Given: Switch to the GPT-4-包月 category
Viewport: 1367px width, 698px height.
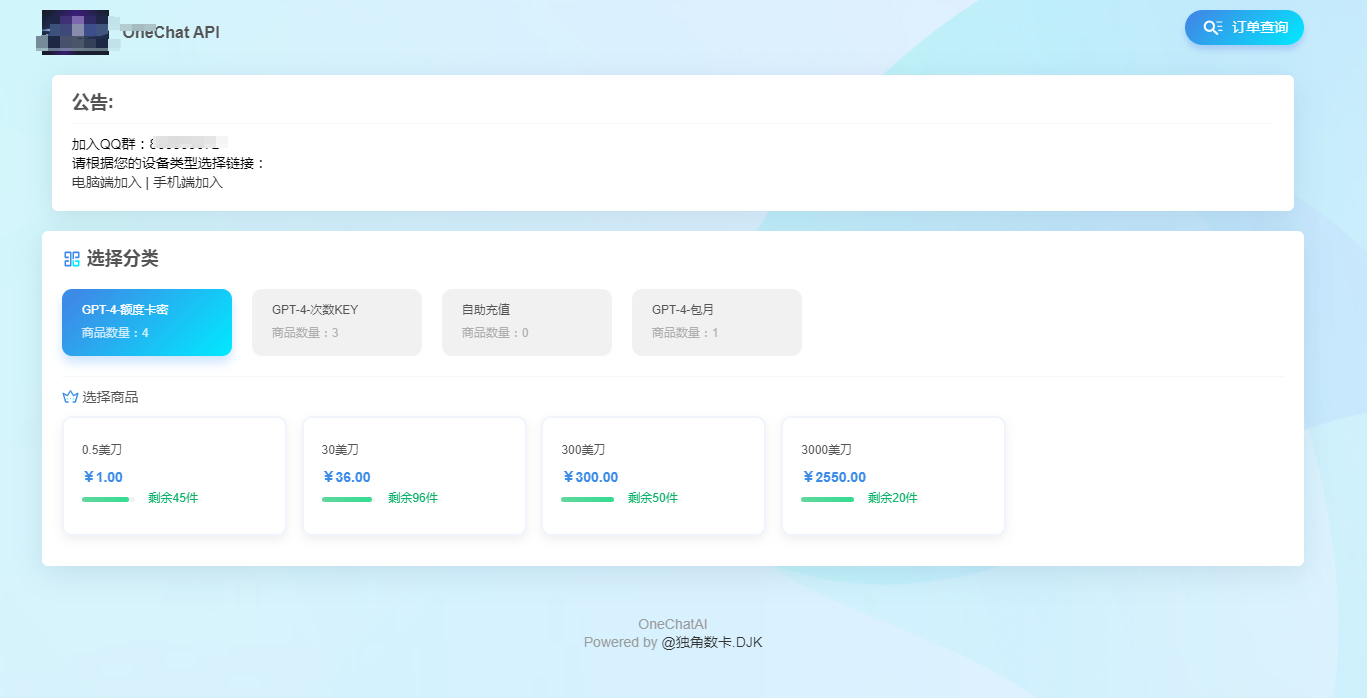Looking at the screenshot, I should [717, 322].
